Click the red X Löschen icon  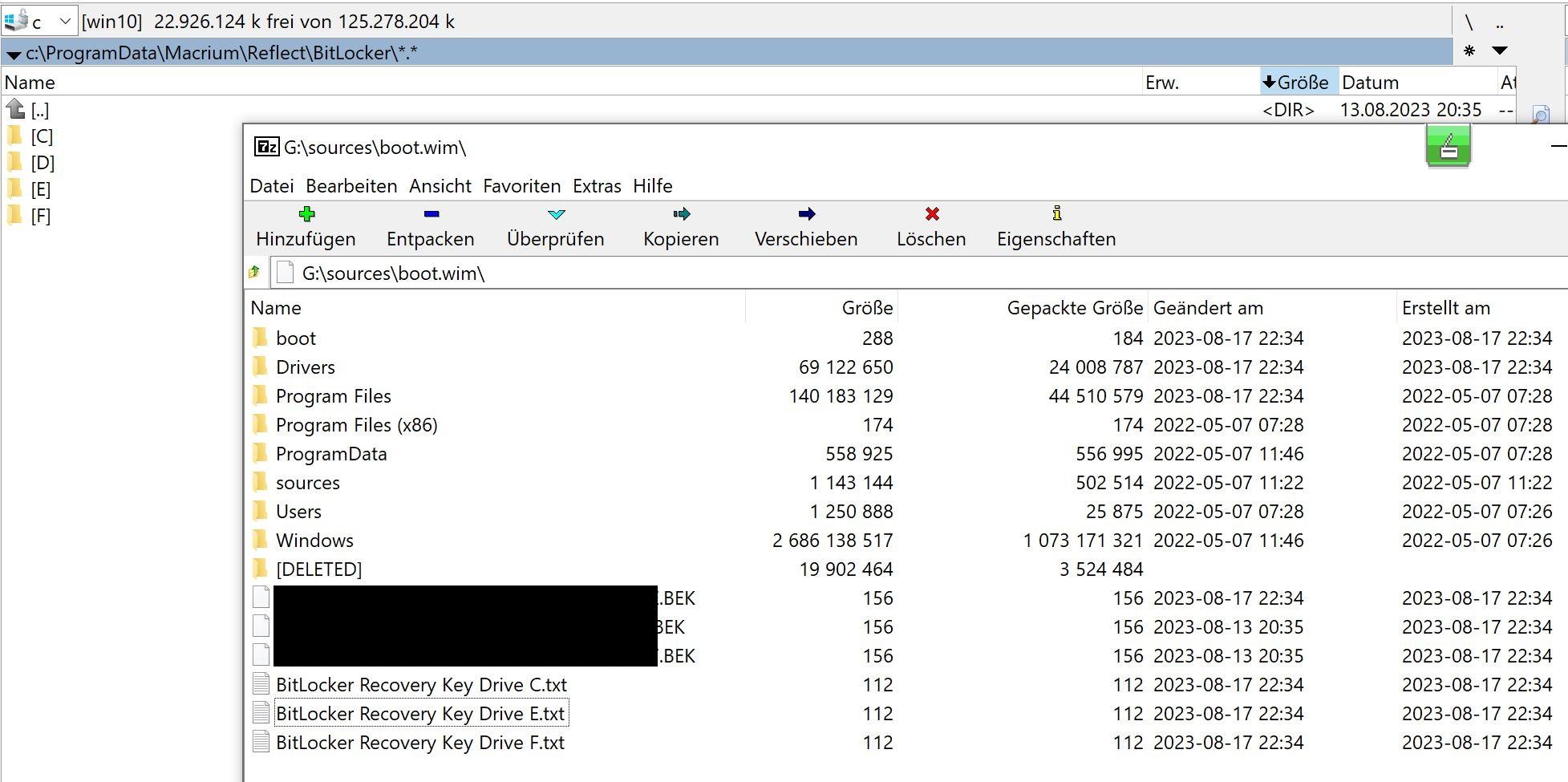[932, 213]
